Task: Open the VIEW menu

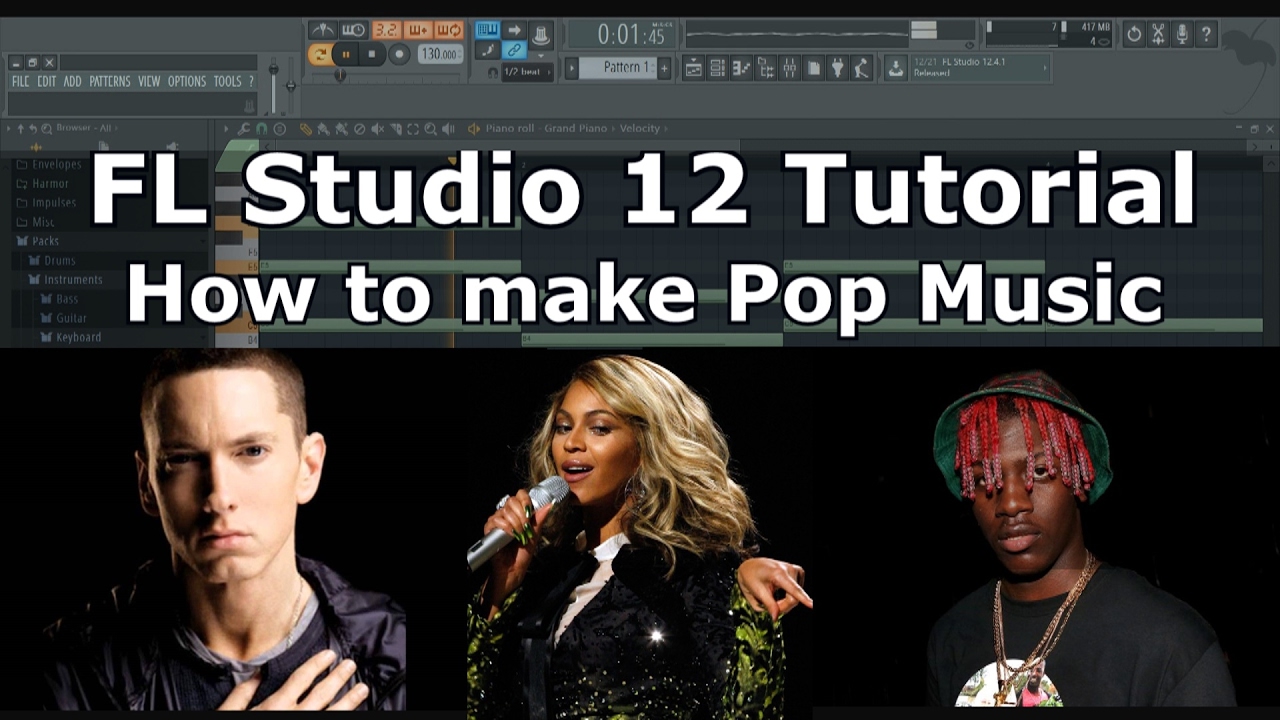Action: [x=149, y=81]
